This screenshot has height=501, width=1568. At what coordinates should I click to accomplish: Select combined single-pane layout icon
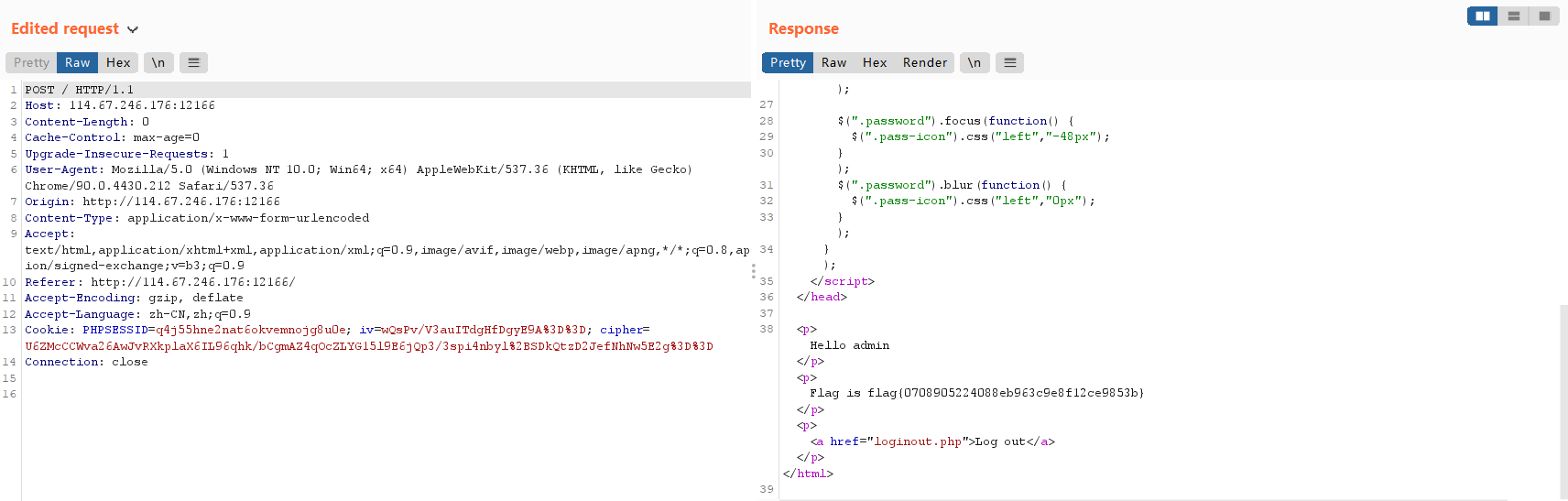tap(1544, 16)
